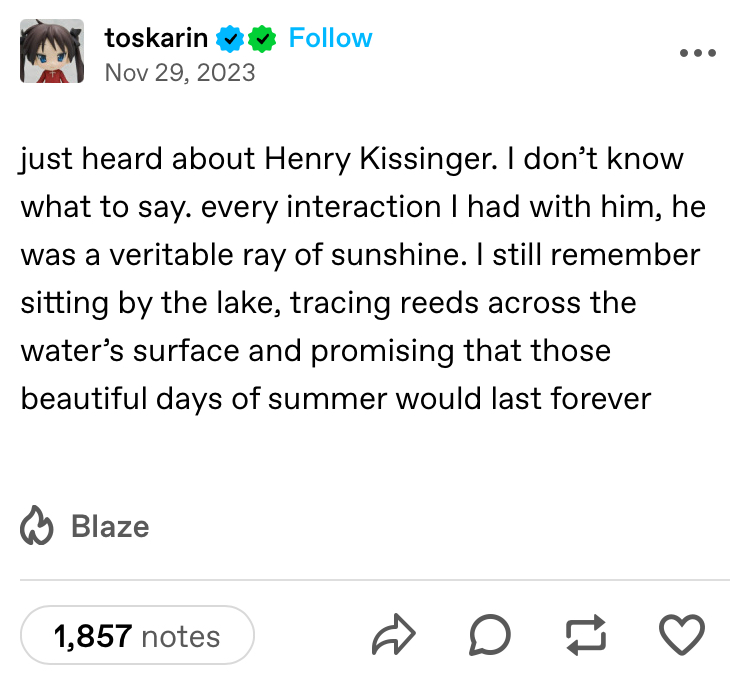Click the line 'sitting by the lake'
The image size is (750, 689).
[328, 303]
